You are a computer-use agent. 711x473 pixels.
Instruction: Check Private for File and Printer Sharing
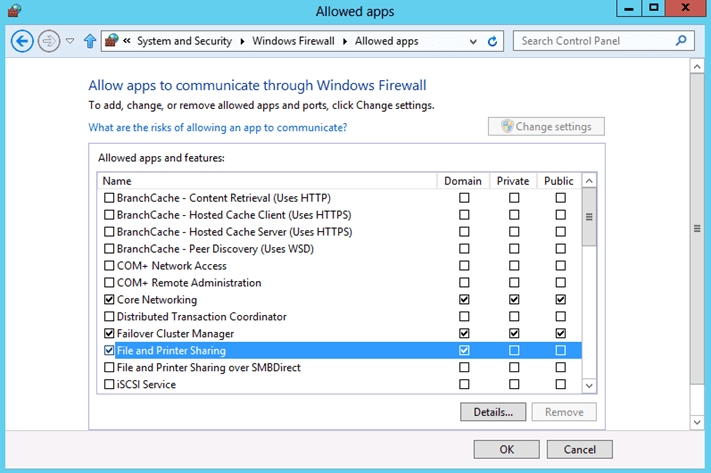514,350
